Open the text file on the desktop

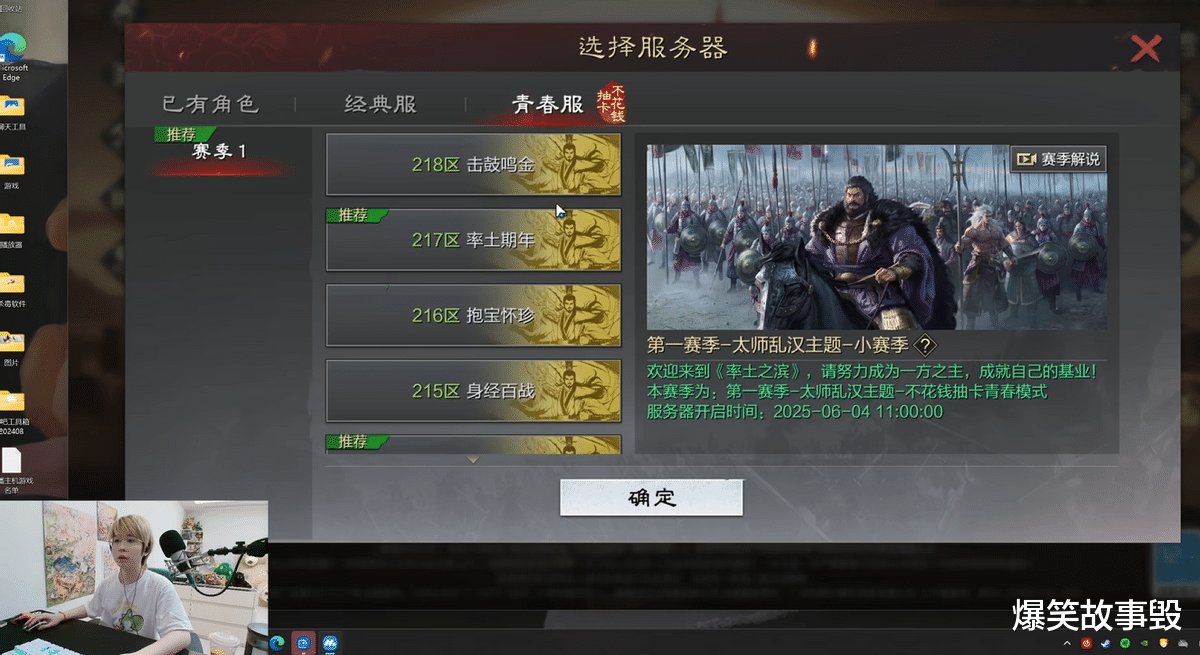click(x=12, y=470)
